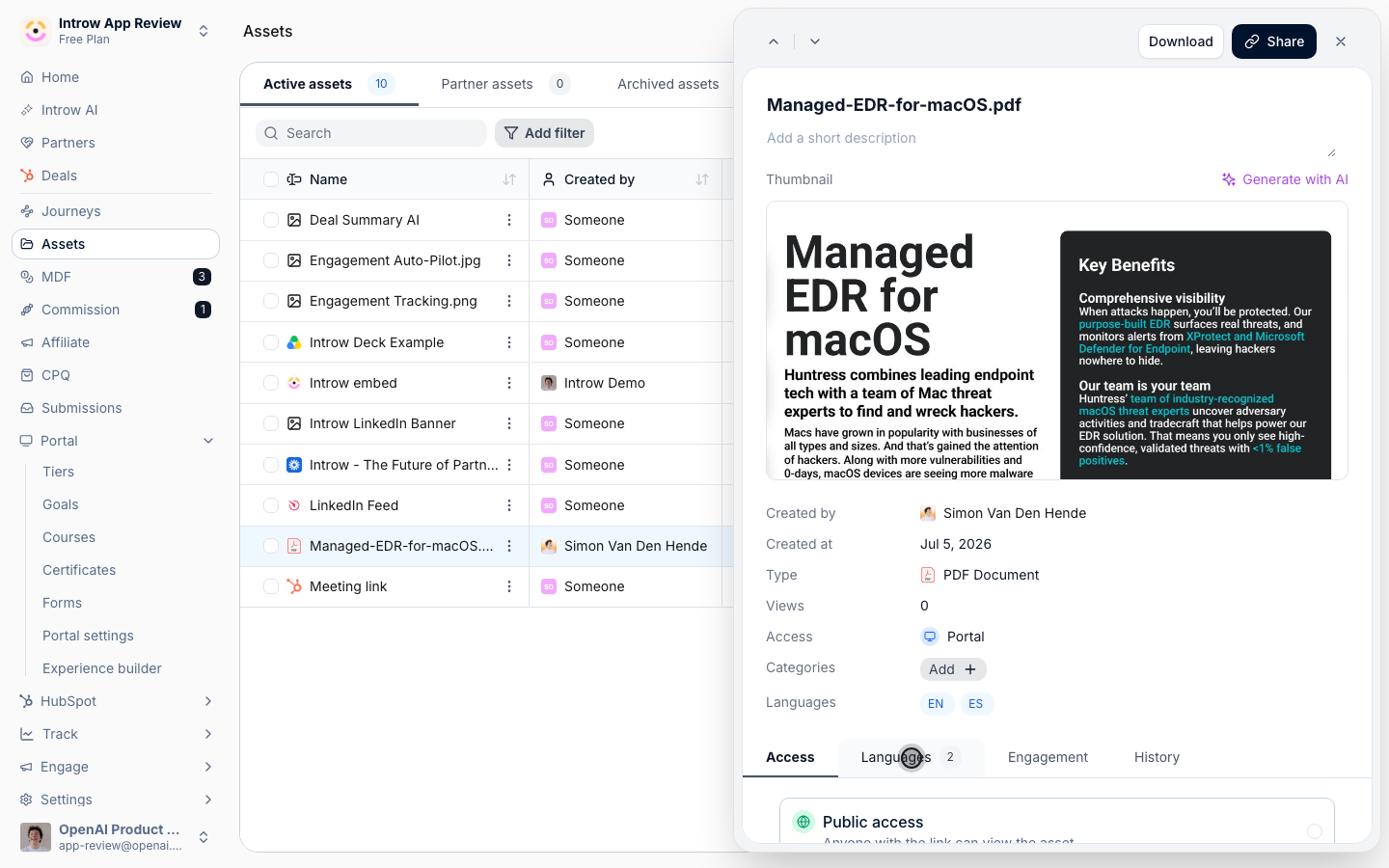Select all assets with the header checkbox
The width and height of the screenshot is (1389, 868).
[x=271, y=179]
